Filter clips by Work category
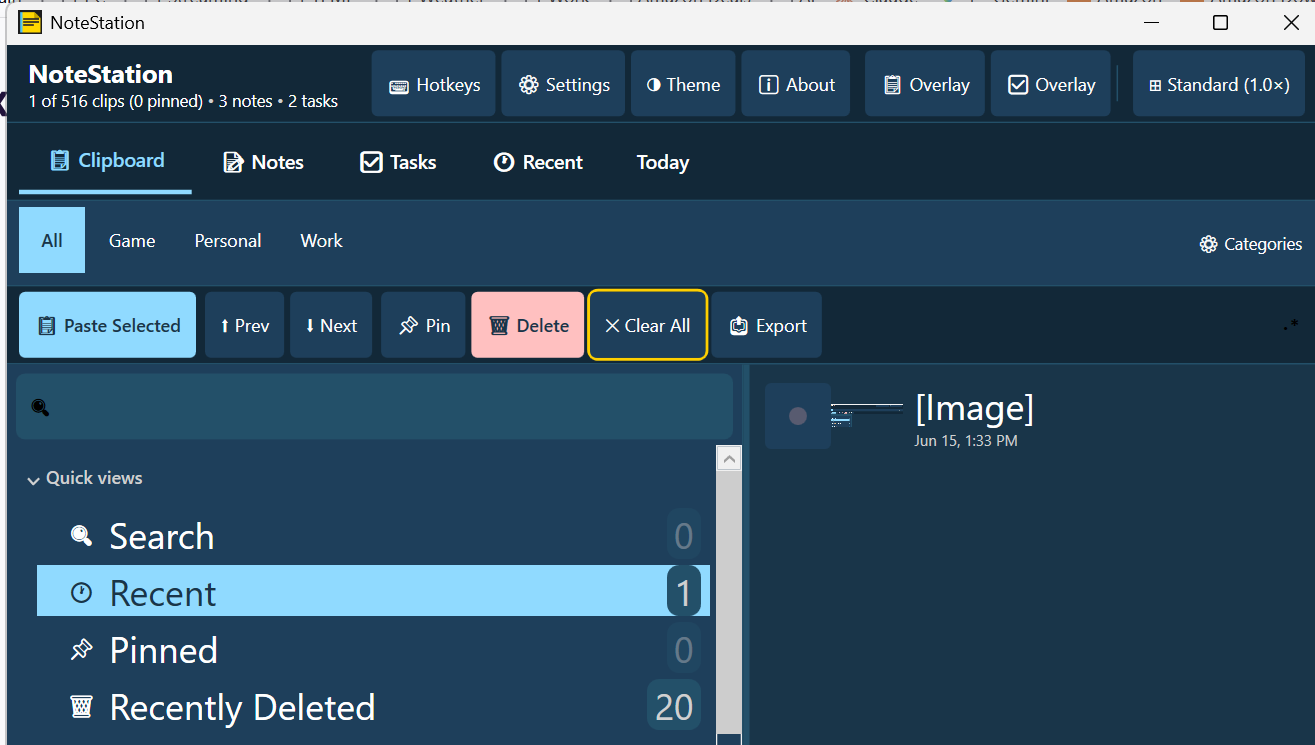The width and height of the screenshot is (1315, 745). pyautogui.click(x=321, y=240)
